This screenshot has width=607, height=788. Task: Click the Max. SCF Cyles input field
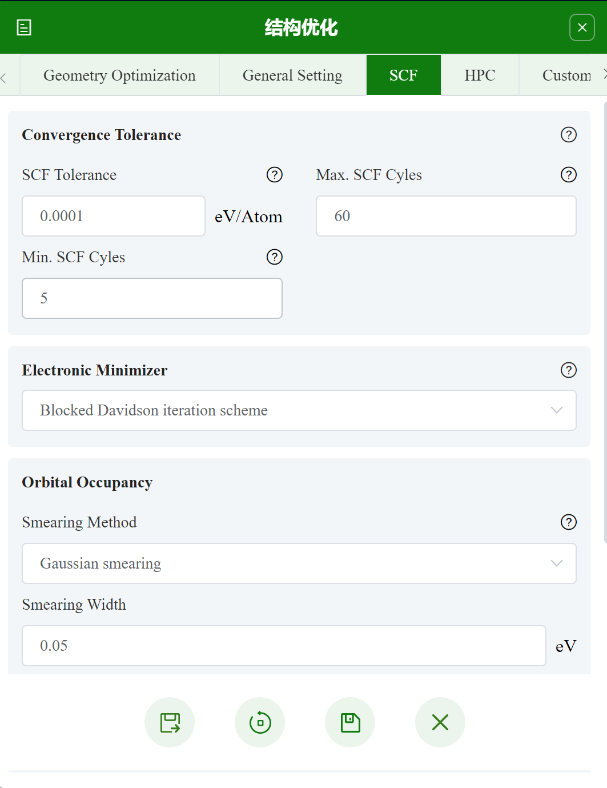click(446, 216)
